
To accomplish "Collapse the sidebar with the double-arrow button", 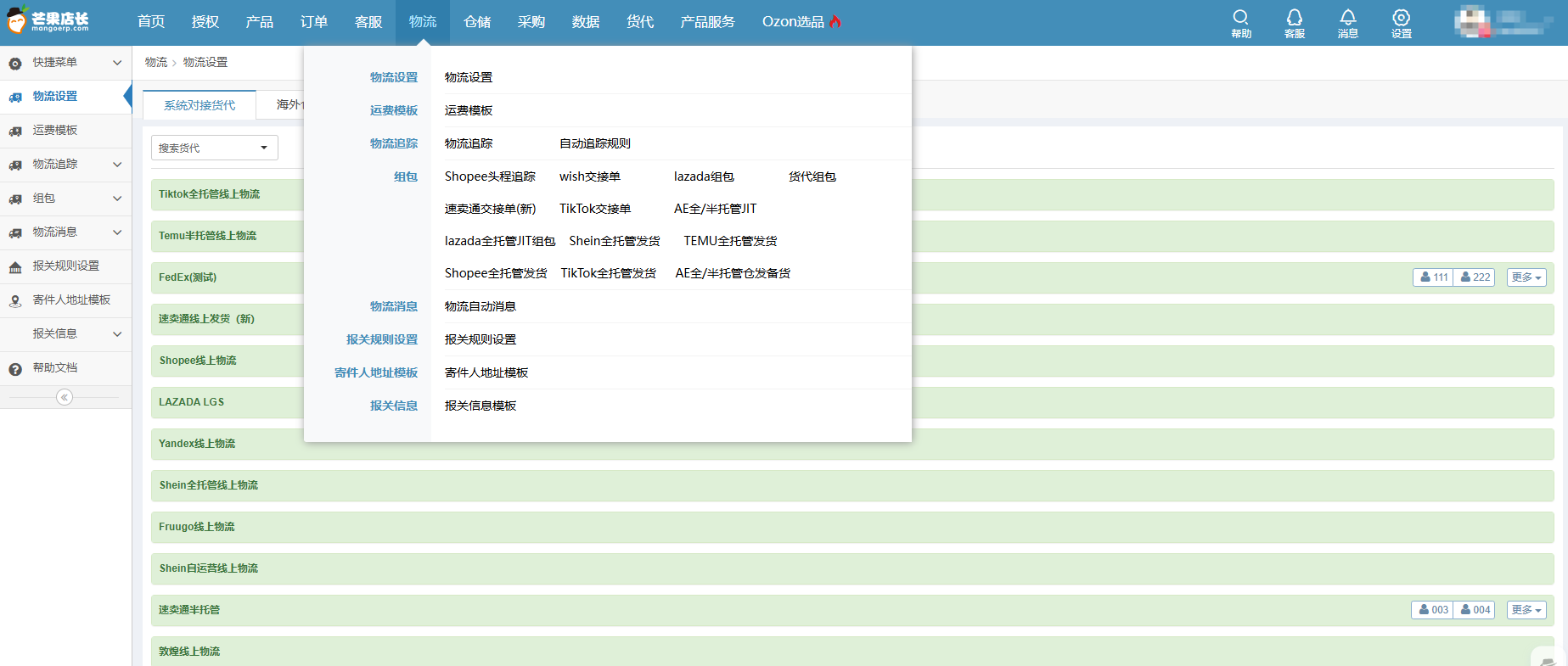I will point(65,397).
